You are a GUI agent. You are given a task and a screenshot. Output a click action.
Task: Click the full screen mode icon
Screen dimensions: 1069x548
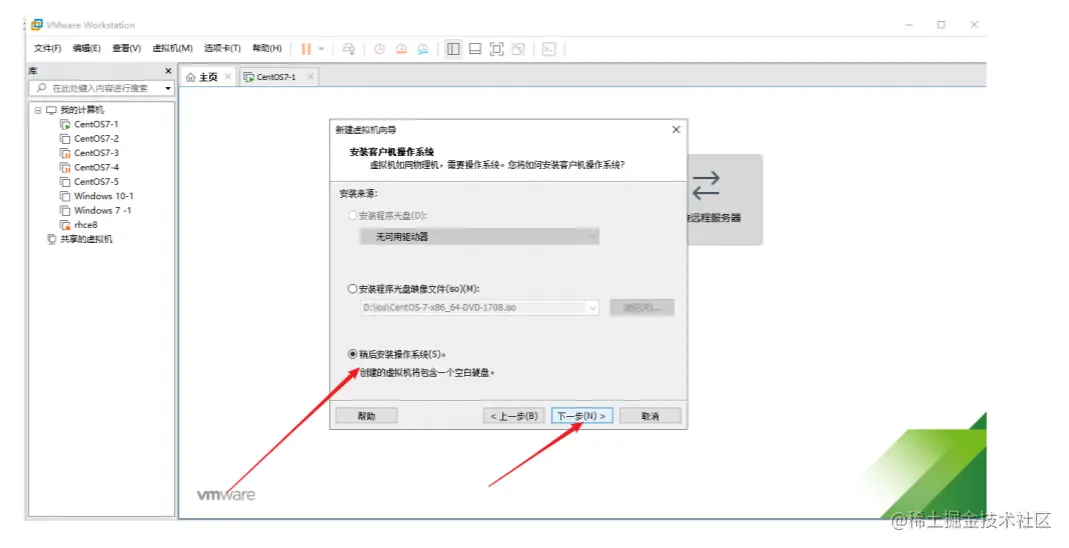coord(497,49)
